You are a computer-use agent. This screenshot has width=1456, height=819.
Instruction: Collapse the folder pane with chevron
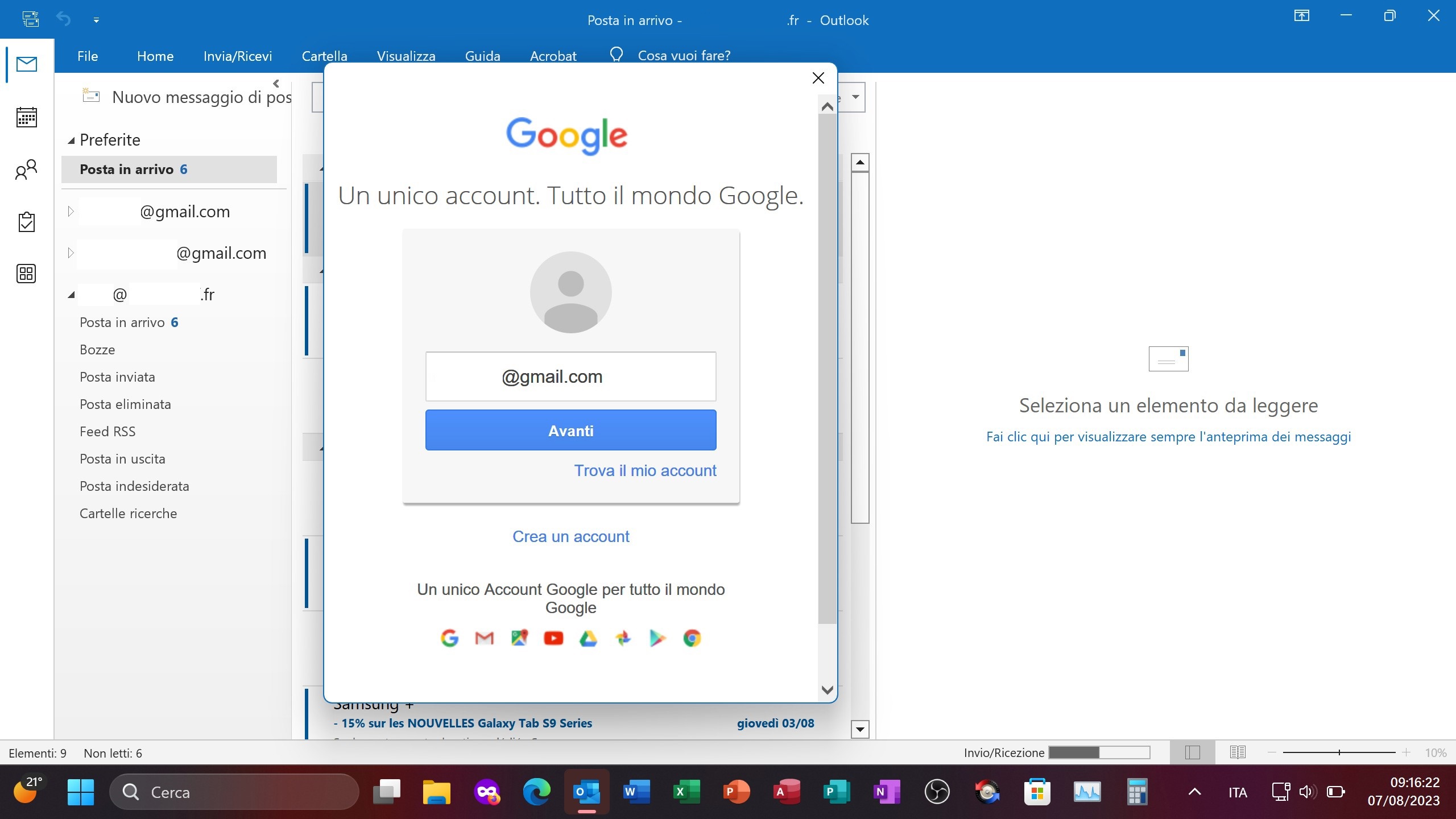276,84
